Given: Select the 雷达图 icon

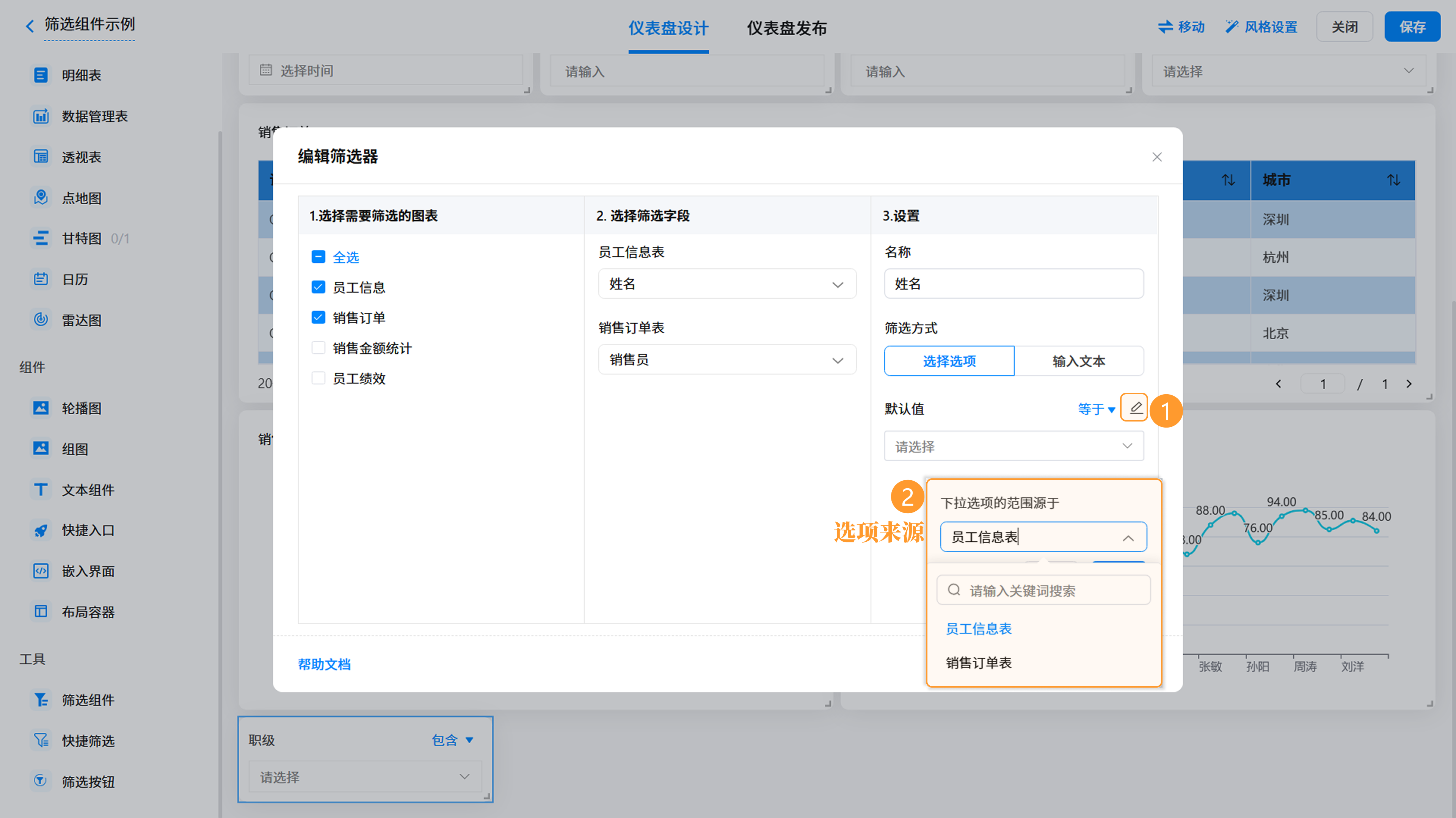Looking at the screenshot, I should (x=41, y=320).
